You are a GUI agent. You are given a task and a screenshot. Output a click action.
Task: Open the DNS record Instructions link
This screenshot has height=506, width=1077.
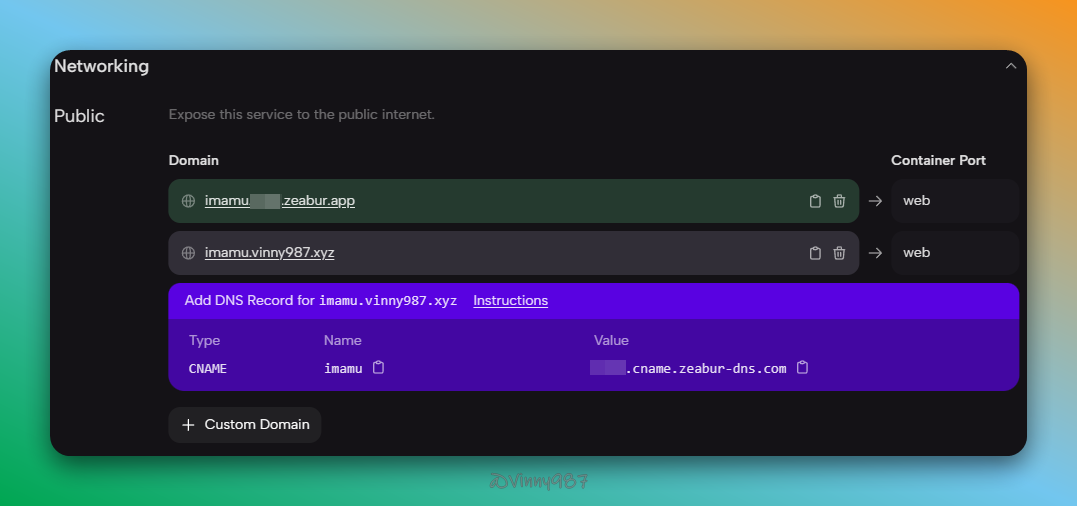[510, 300]
